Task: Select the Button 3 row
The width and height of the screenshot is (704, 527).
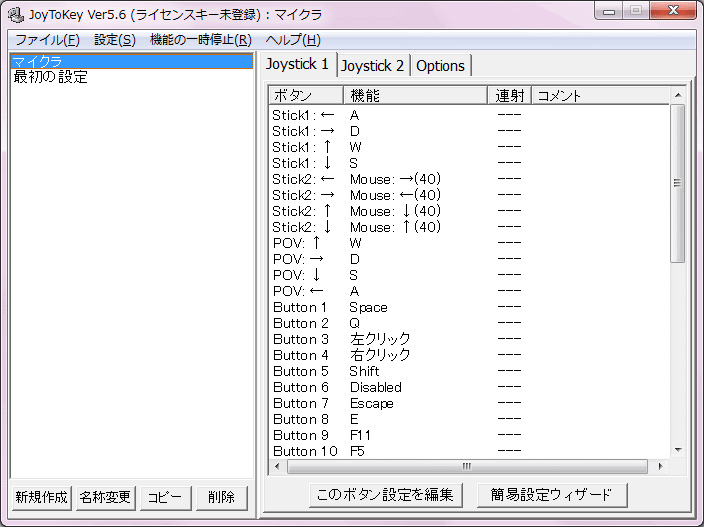Action: click(x=469, y=339)
